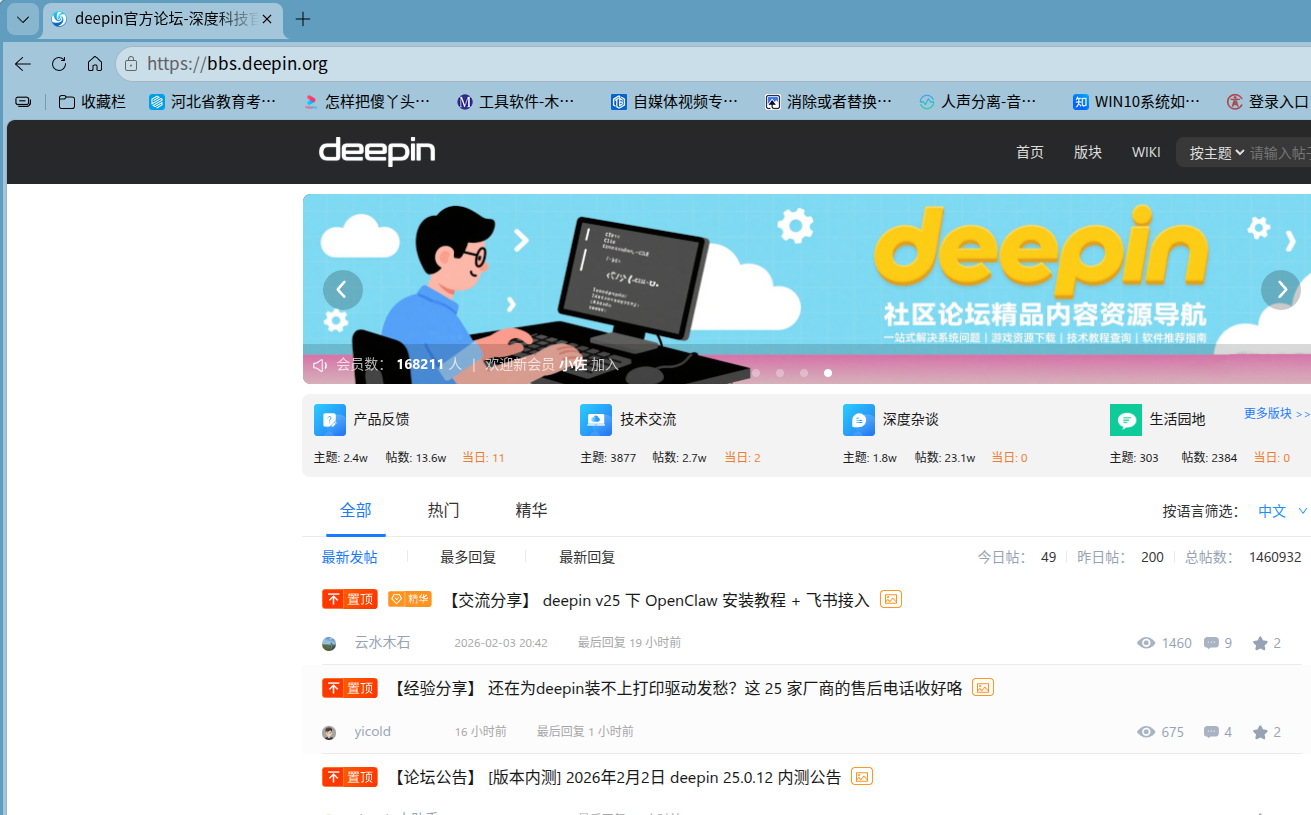
Task: Switch to the 精华 tab
Action: tap(531, 510)
